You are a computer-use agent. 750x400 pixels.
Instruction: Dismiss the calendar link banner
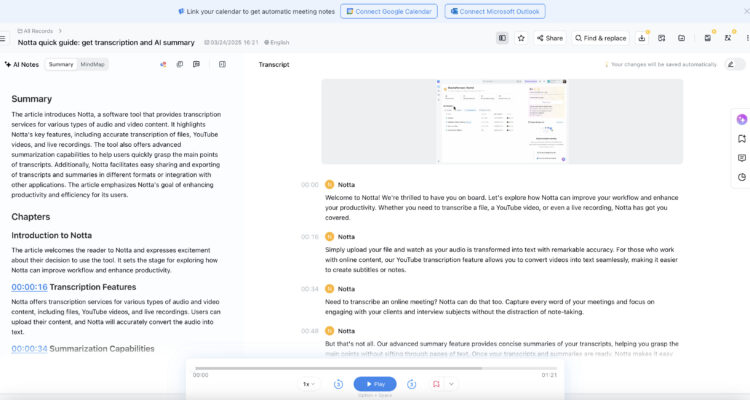(x=747, y=11)
